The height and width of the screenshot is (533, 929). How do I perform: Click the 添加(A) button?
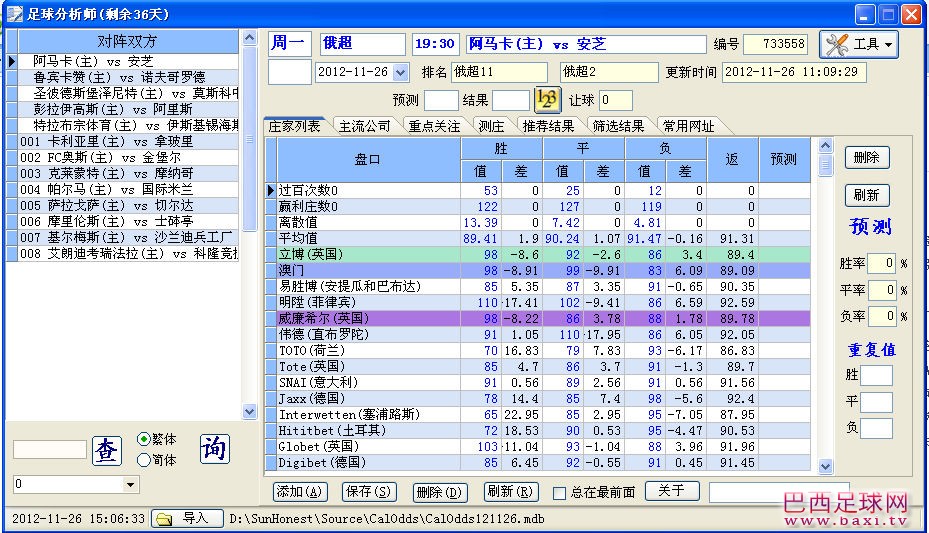299,492
